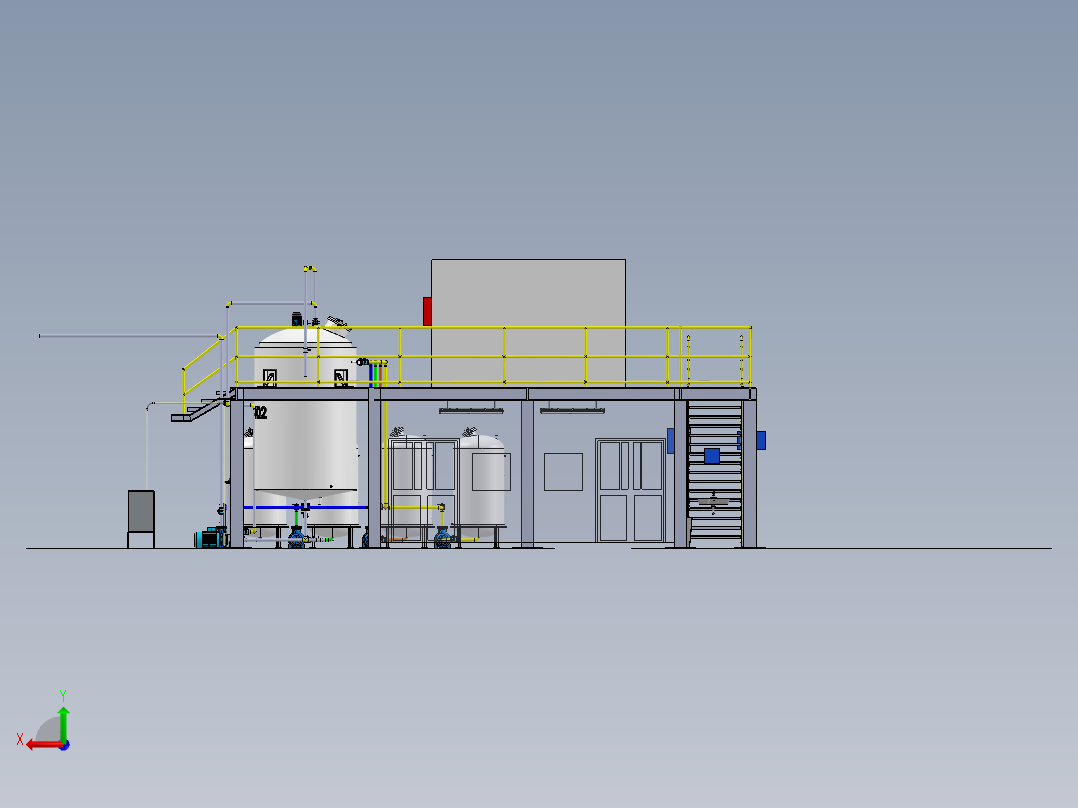Select the blue square on the staircase

point(712,456)
